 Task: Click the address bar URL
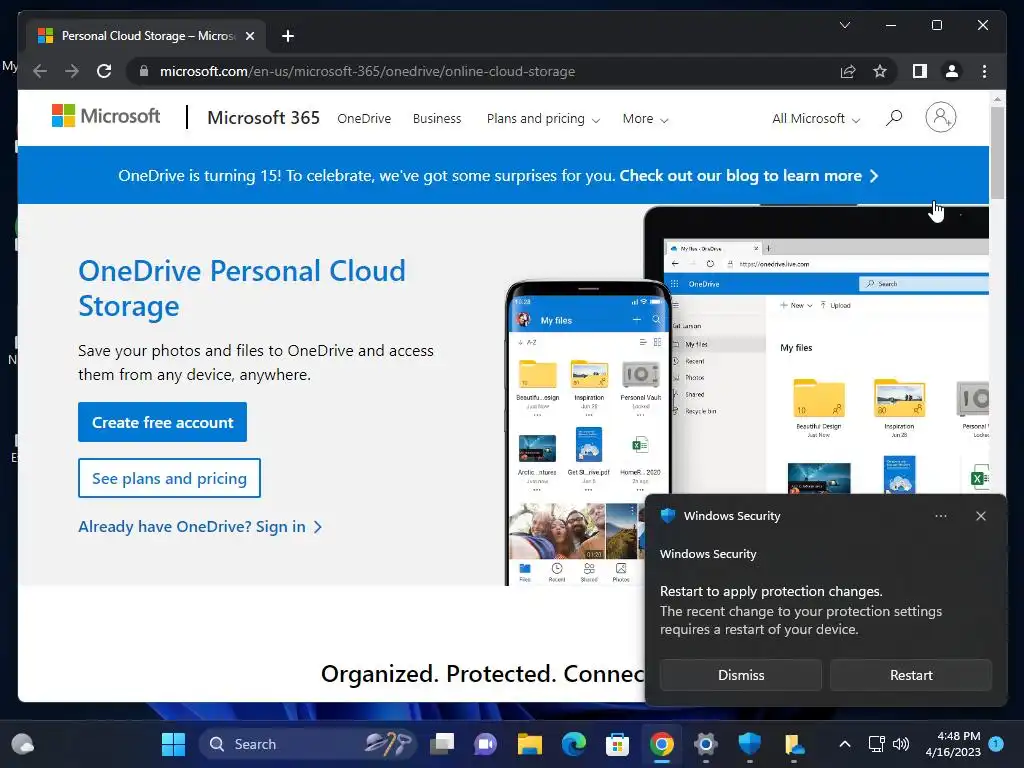pos(367,71)
